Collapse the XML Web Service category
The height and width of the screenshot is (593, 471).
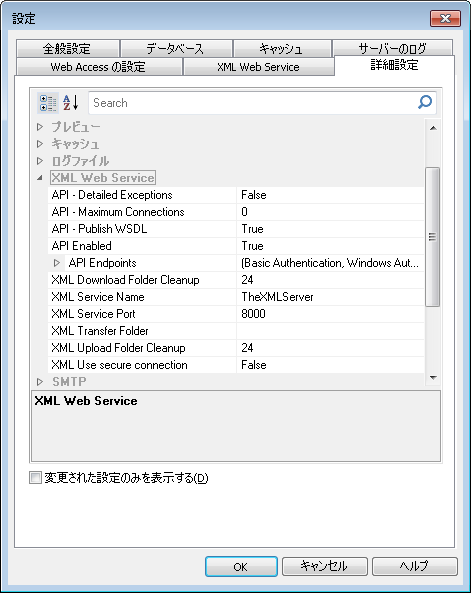(x=40, y=178)
